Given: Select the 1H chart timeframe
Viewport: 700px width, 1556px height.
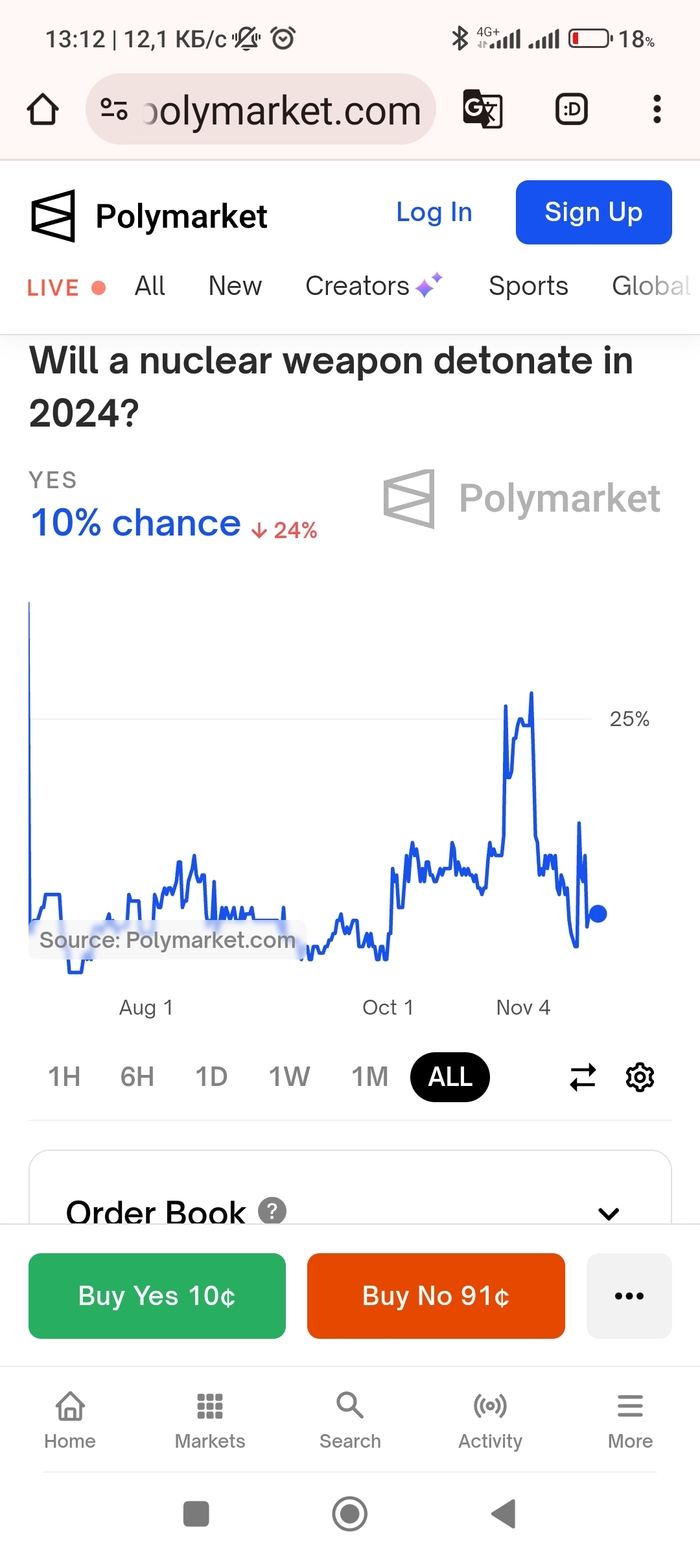Looking at the screenshot, I should click(x=64, y=1077).
